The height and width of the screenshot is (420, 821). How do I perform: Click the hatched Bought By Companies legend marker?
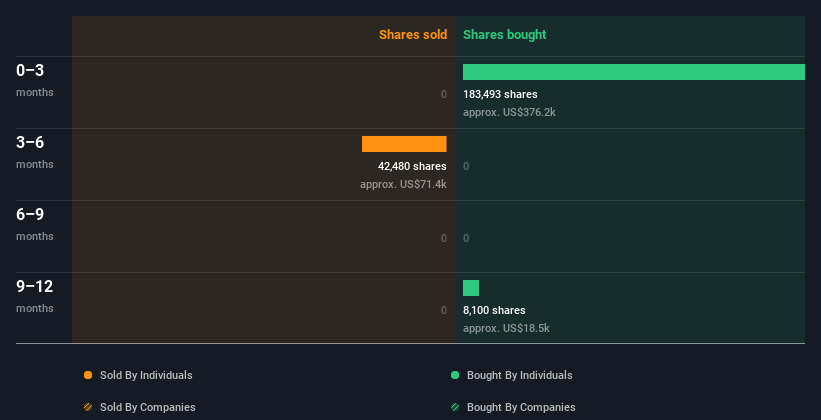[455, 407]
